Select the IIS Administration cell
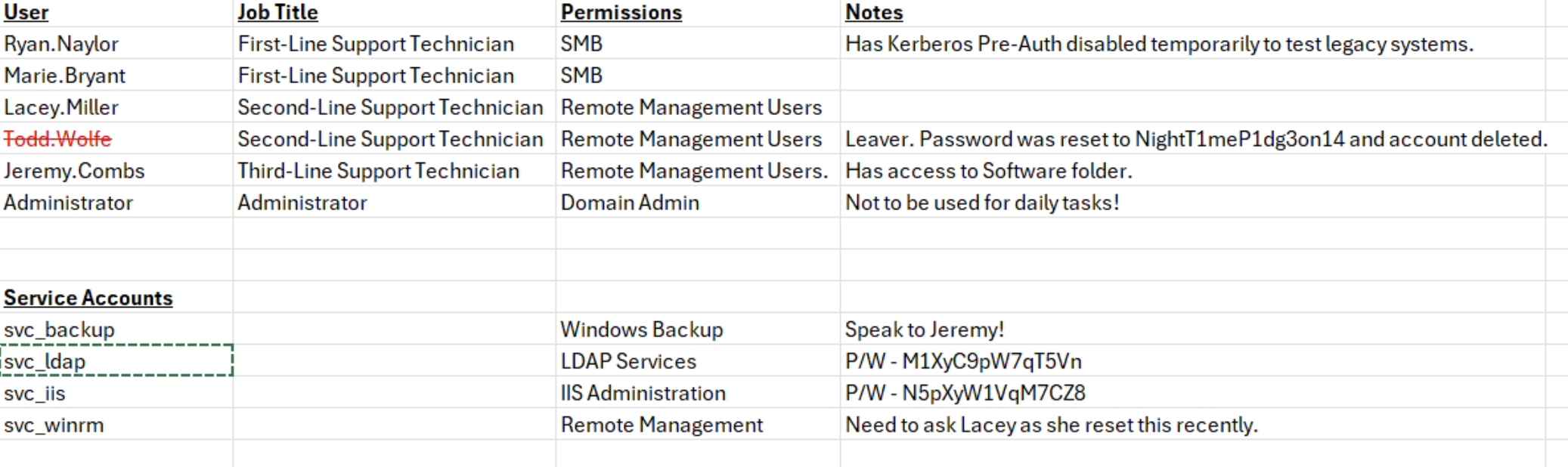Viewport: 1568px width, 467px height. pos(643,394)
